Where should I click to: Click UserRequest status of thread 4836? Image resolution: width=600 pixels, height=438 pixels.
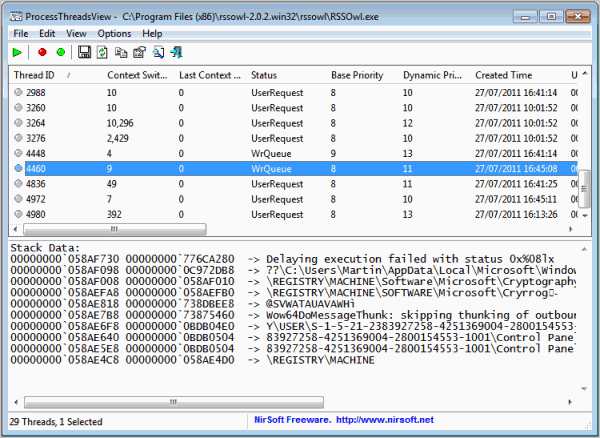click(x=277, y=184)
